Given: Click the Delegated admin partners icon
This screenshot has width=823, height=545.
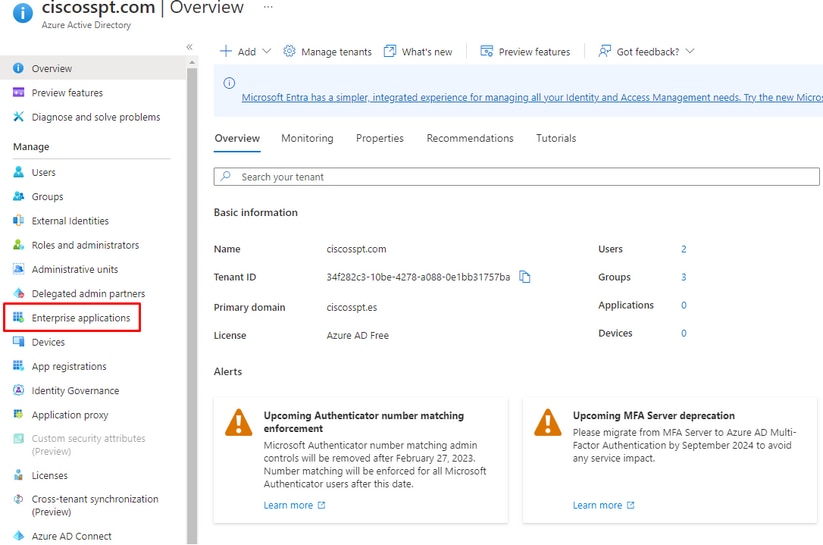Looking at the screenshot, I should [18, 293].
